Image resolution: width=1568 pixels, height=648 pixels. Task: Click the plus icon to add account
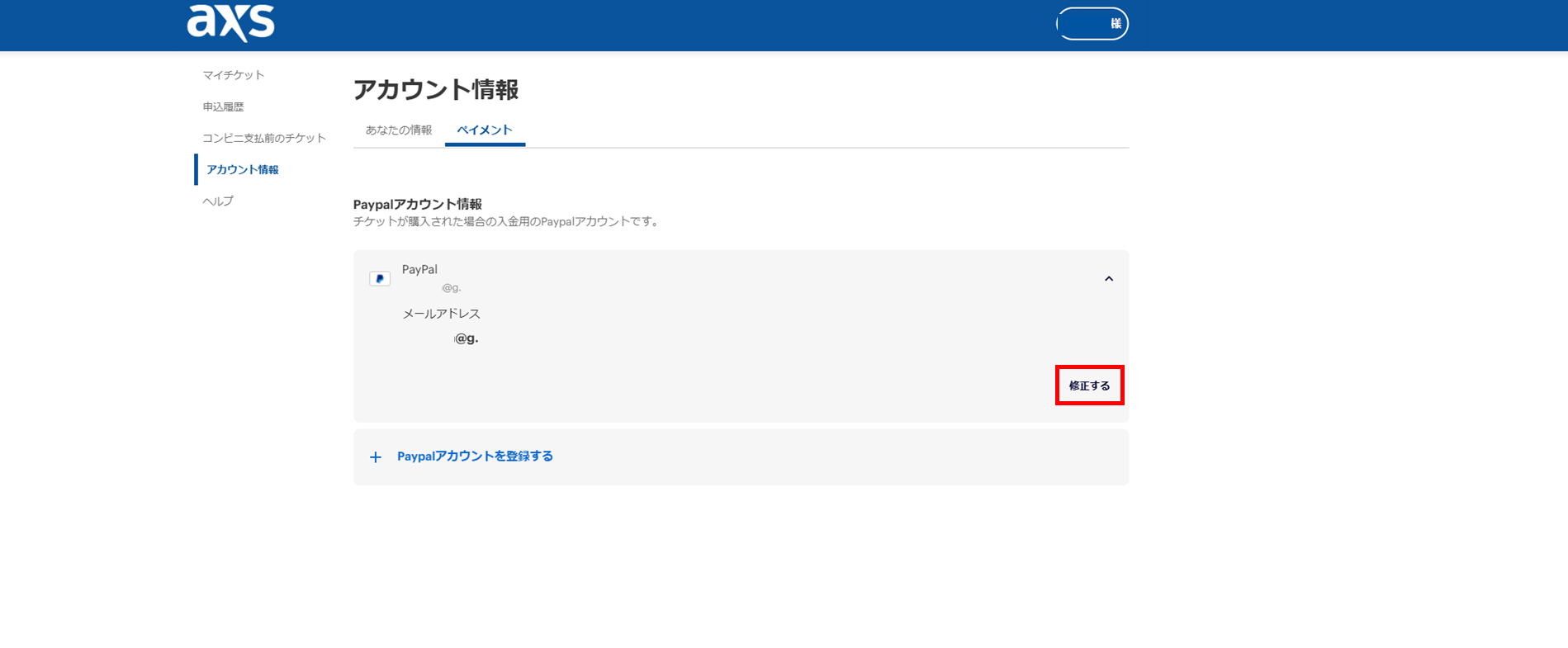tap(376, 457)
